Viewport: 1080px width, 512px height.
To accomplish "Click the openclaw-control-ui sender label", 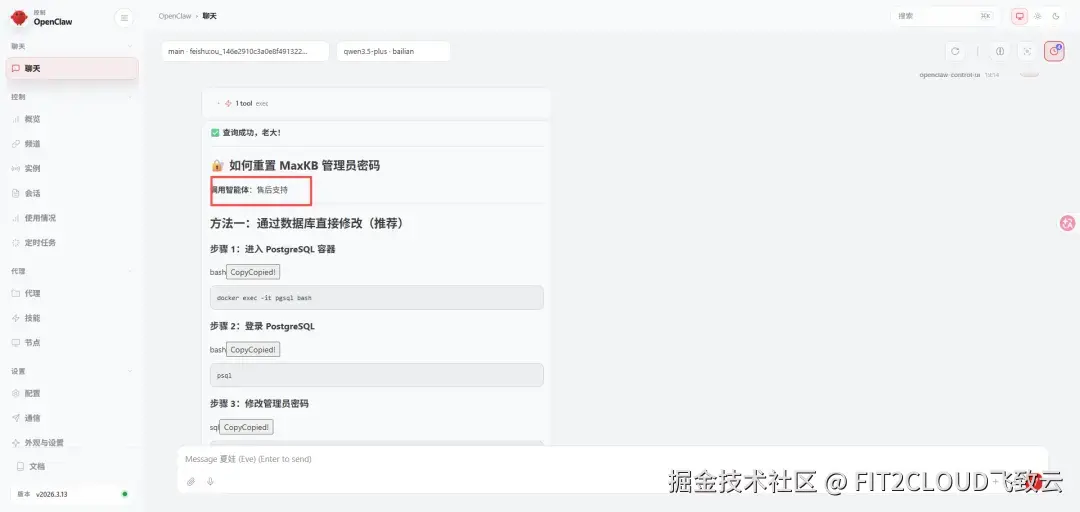I will [949, 74].
